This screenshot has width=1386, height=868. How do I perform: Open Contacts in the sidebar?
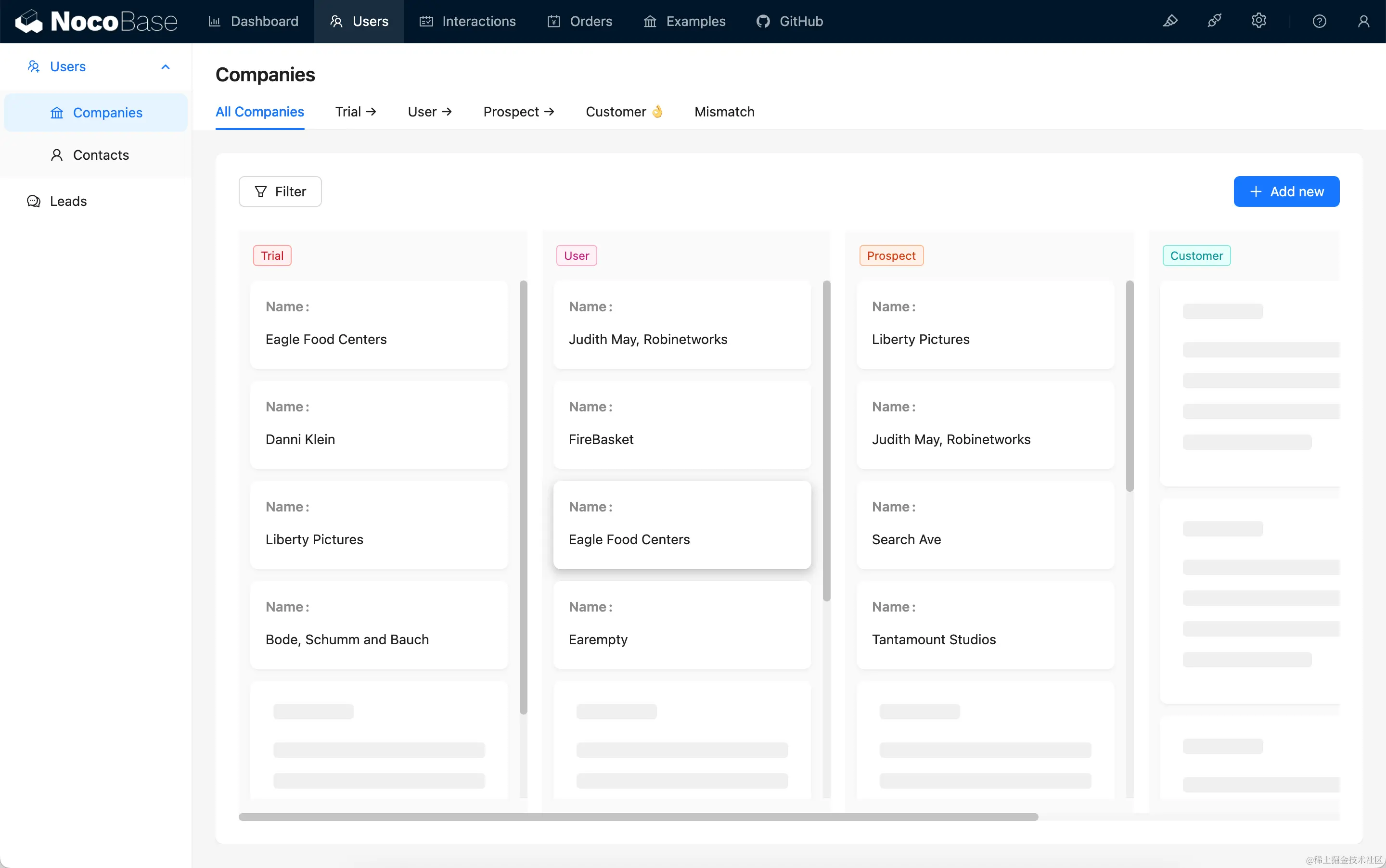click(x=96, y=155)
